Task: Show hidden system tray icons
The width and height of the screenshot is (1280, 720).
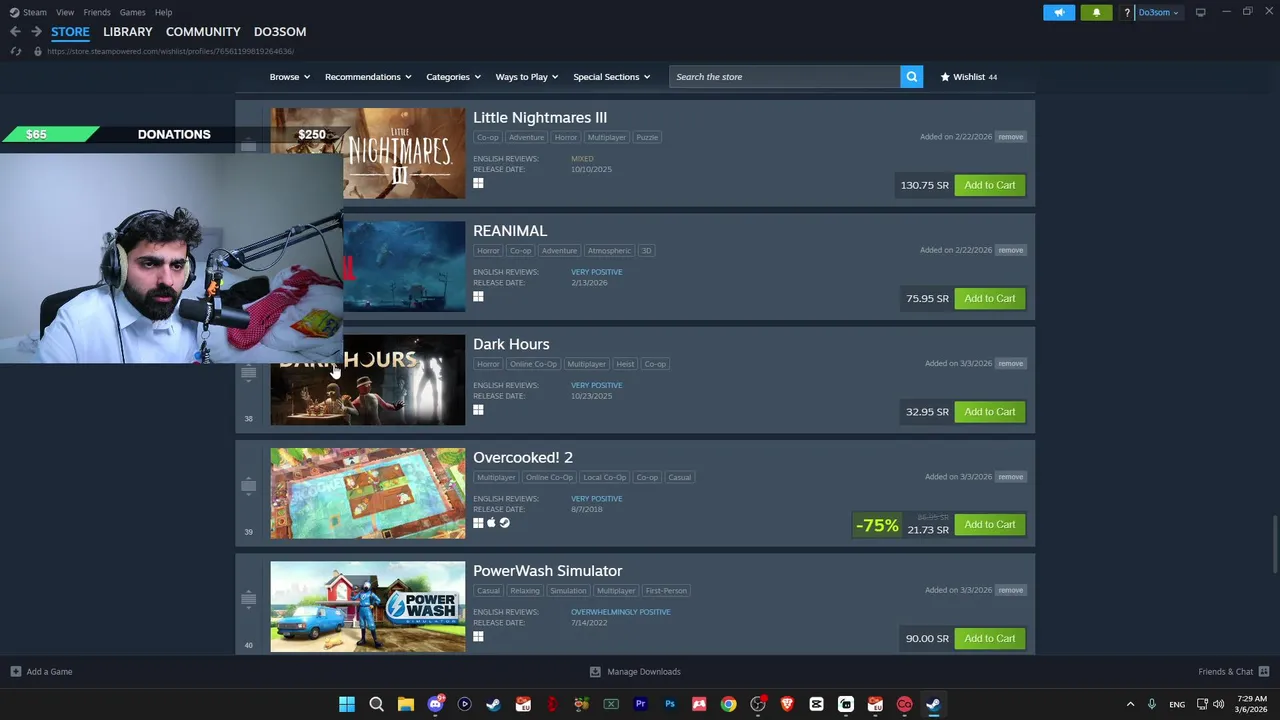Action: click(x=1130, y=704)
